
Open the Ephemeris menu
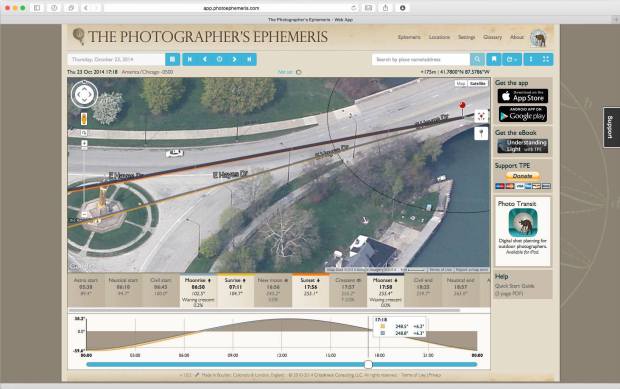click(409, 37)
